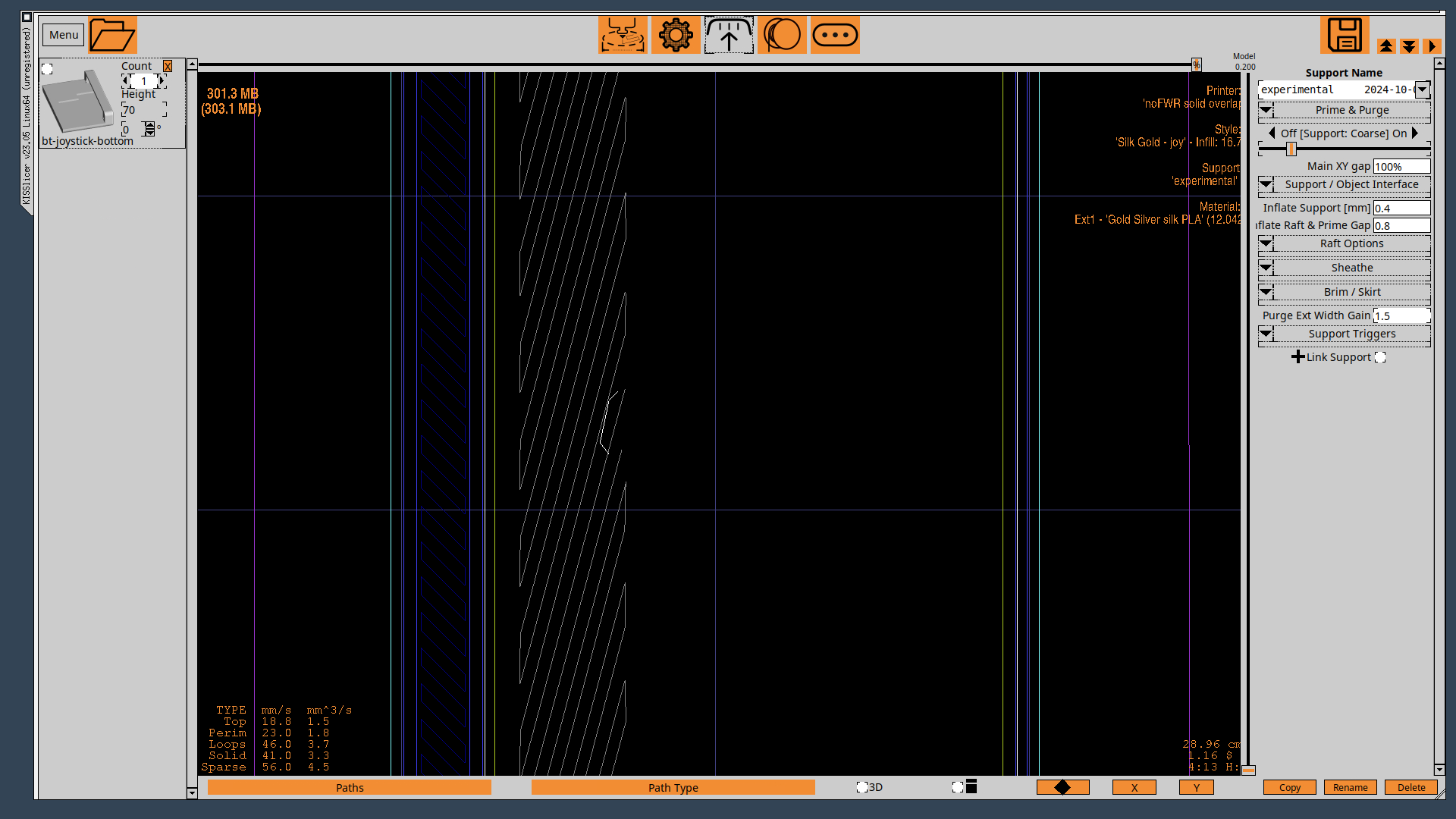Expand the Support / Object Interface section
Viewport: 1456px width, 819px height.
click(x=1344, y=184)
